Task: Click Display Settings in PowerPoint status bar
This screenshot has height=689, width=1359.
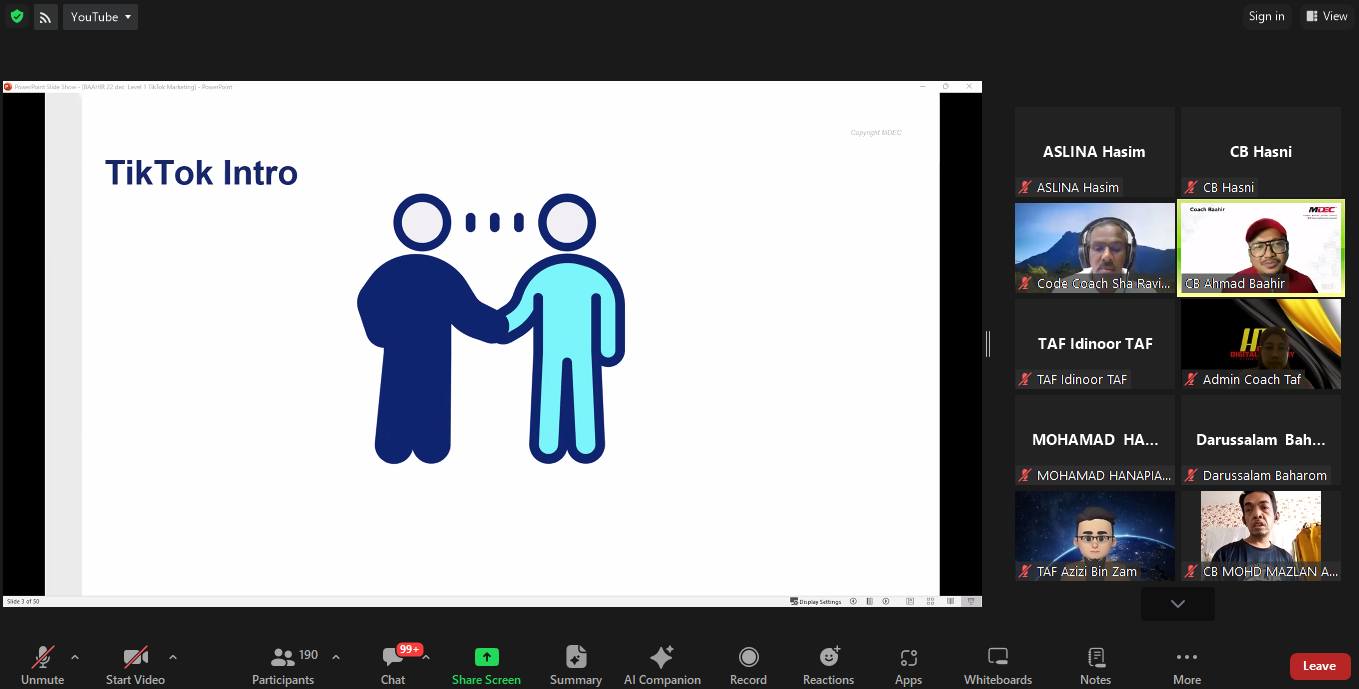Action: coord(816,602)
